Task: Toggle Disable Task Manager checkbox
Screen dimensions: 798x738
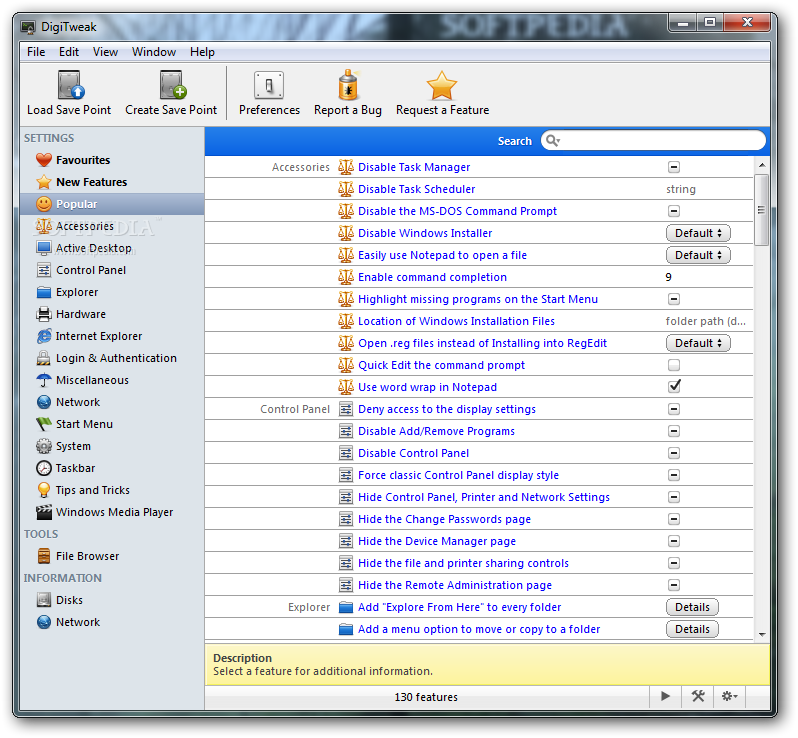Action: pyautogui.click(x=674, y=167)
